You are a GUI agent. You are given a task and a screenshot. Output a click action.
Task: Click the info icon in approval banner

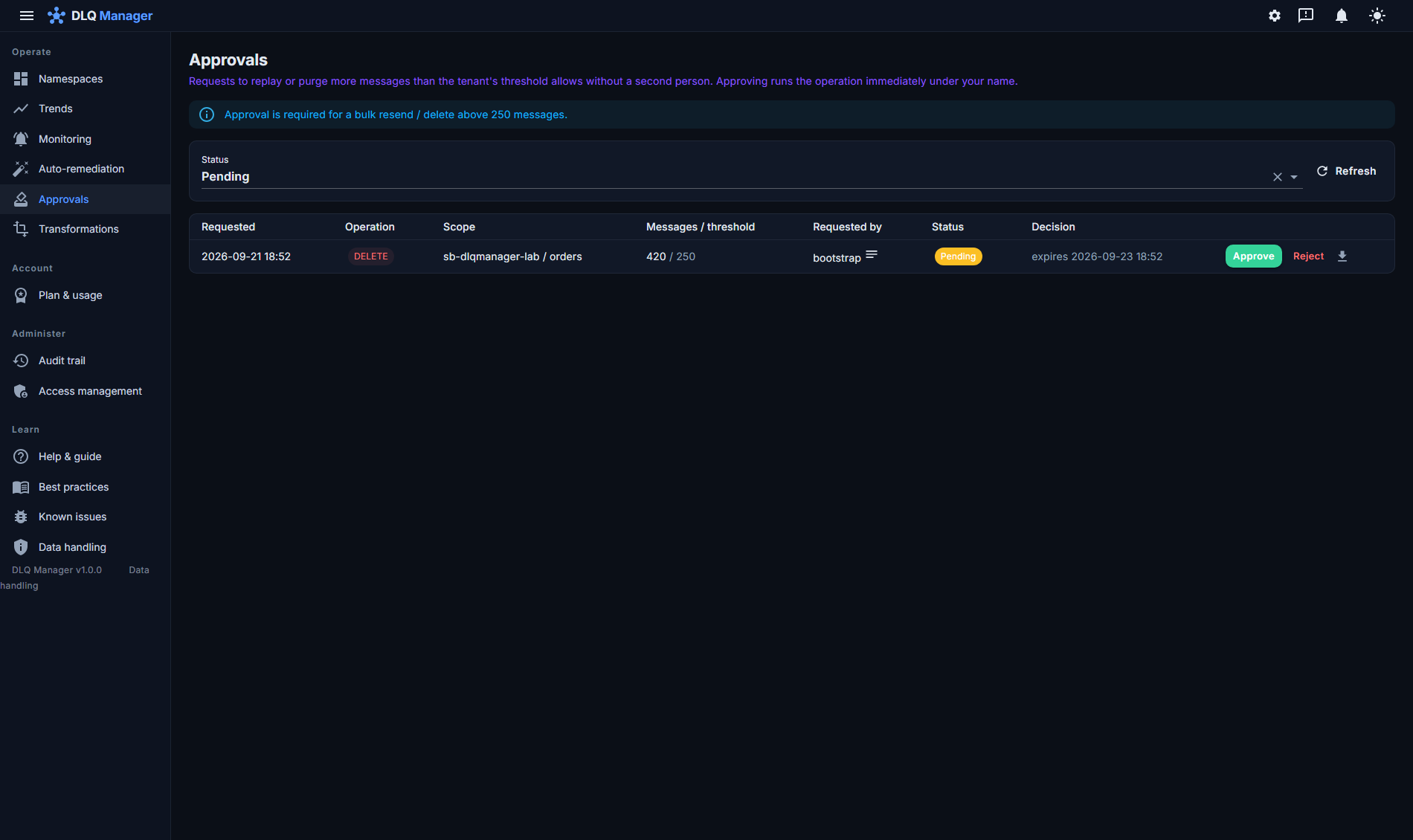click(x=207, y=114)
